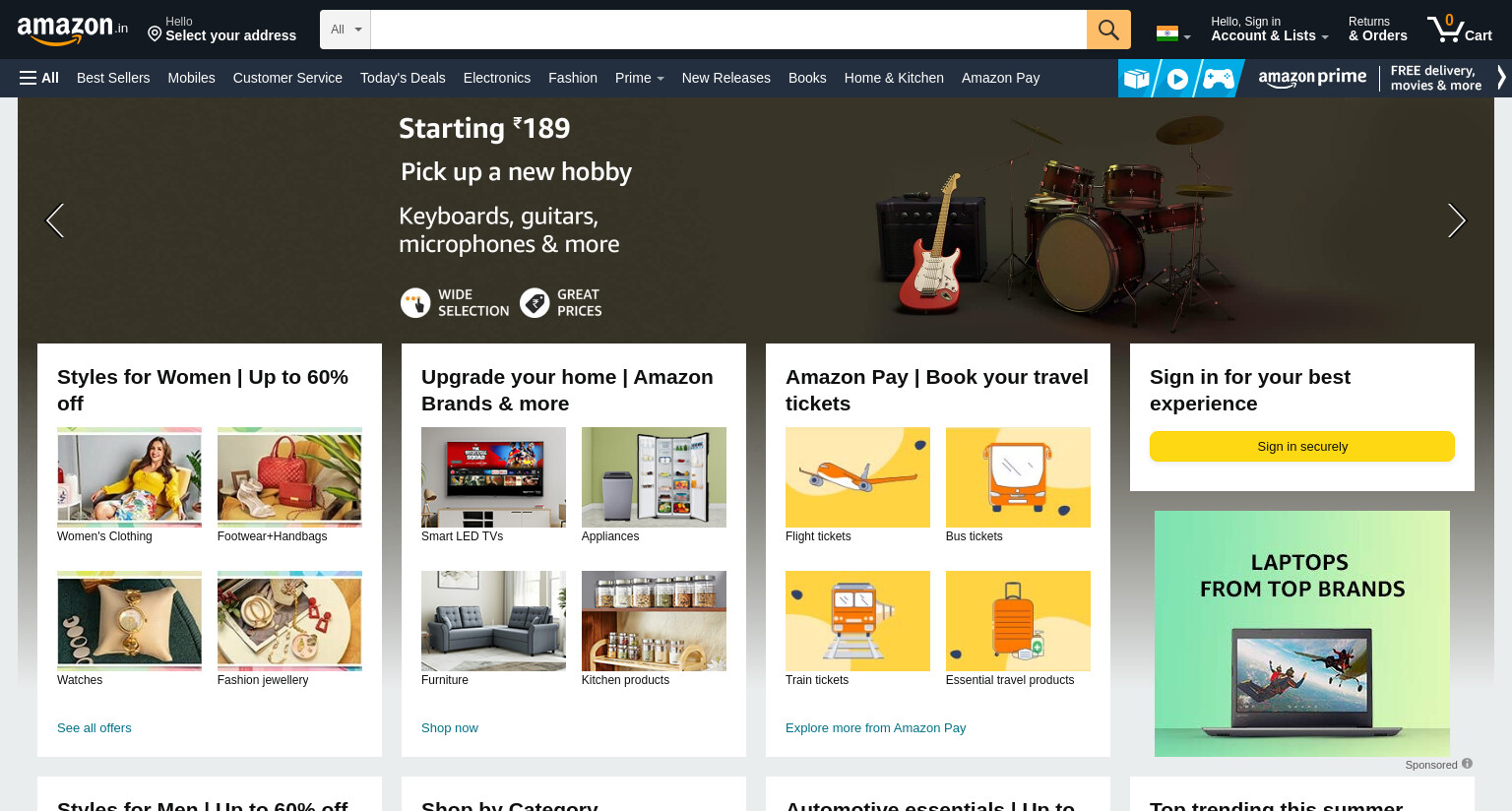Click the orange search magnifier icon
The height and width of the screenshot is (811, 1512).
pos(1108,30)
